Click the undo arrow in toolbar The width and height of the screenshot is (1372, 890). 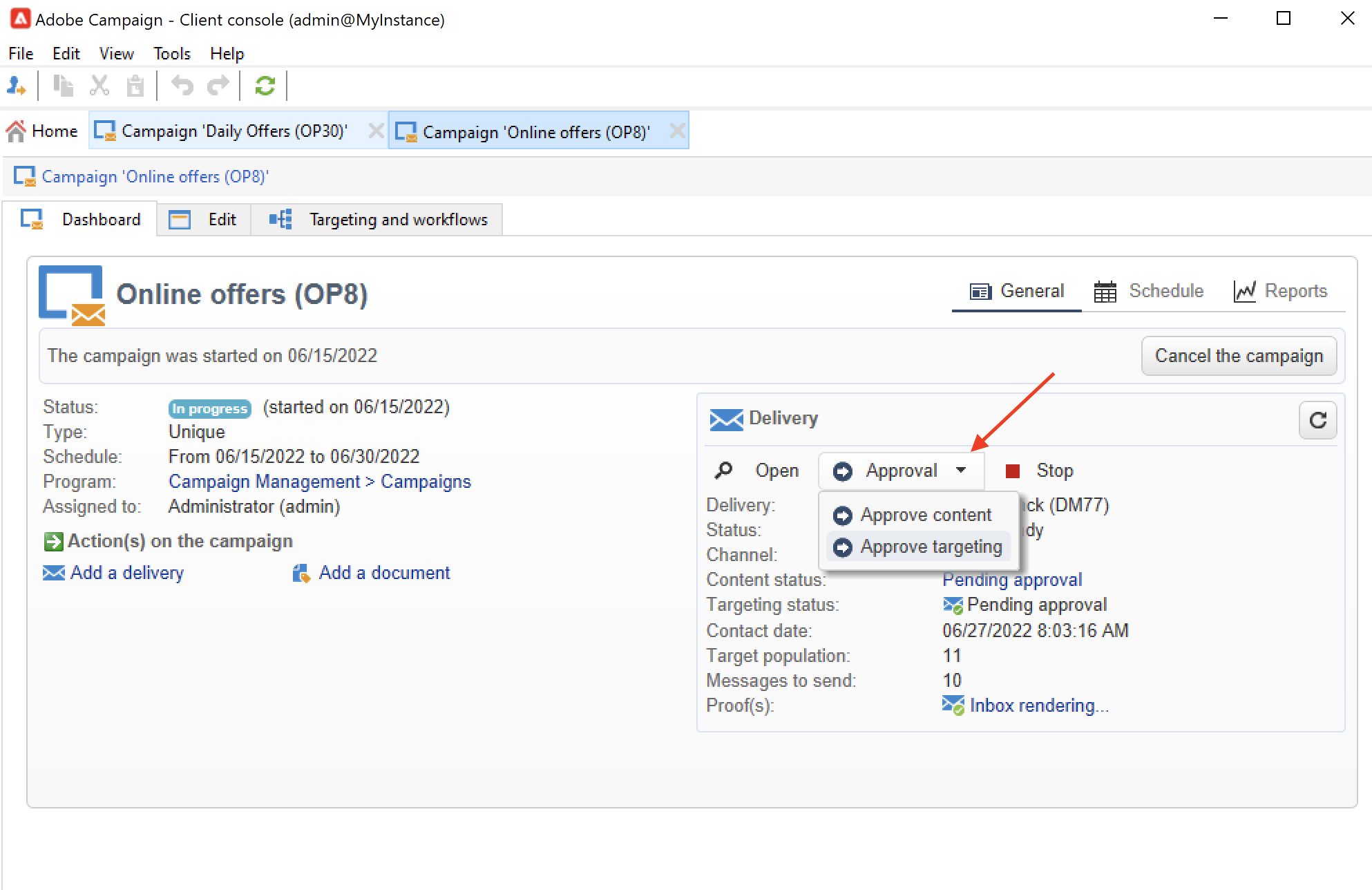tap(182, 86)
